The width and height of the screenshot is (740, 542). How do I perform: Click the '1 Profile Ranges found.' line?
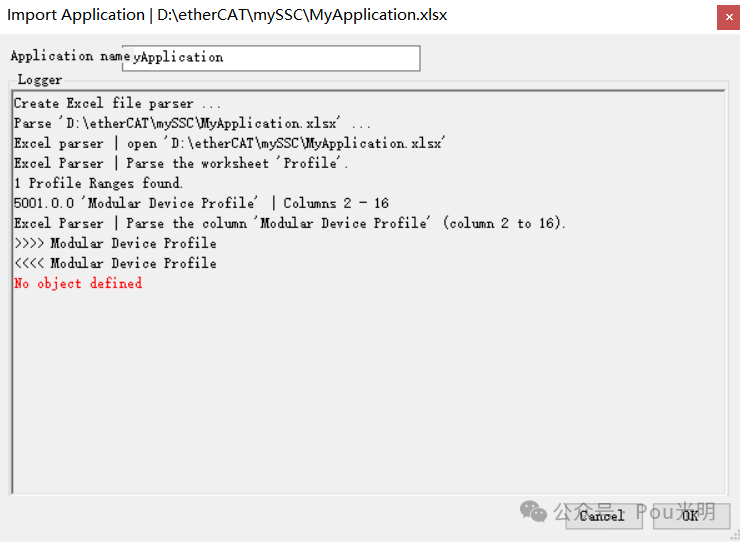(98, 183)
